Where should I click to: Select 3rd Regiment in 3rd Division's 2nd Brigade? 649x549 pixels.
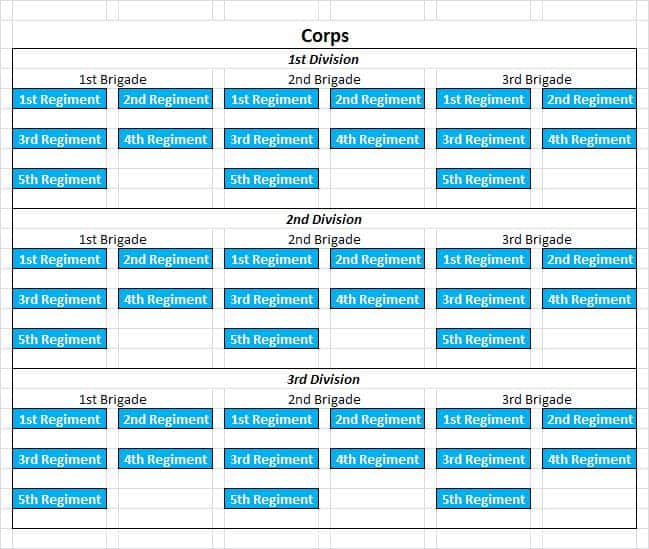click(271, 459)
